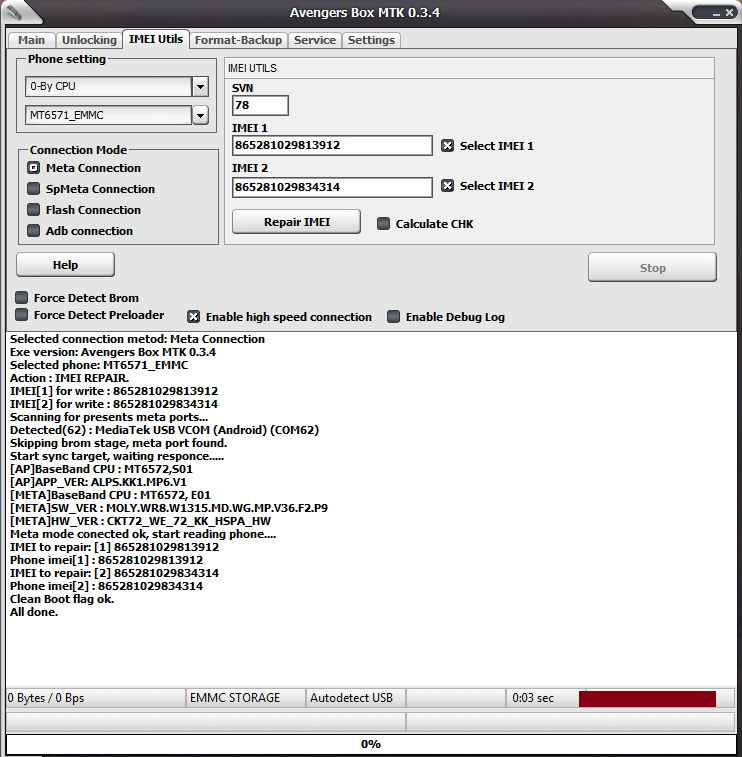Open the Service tab
The height and width of the screenshot is (757, 742).
click(x=315, y=40)
